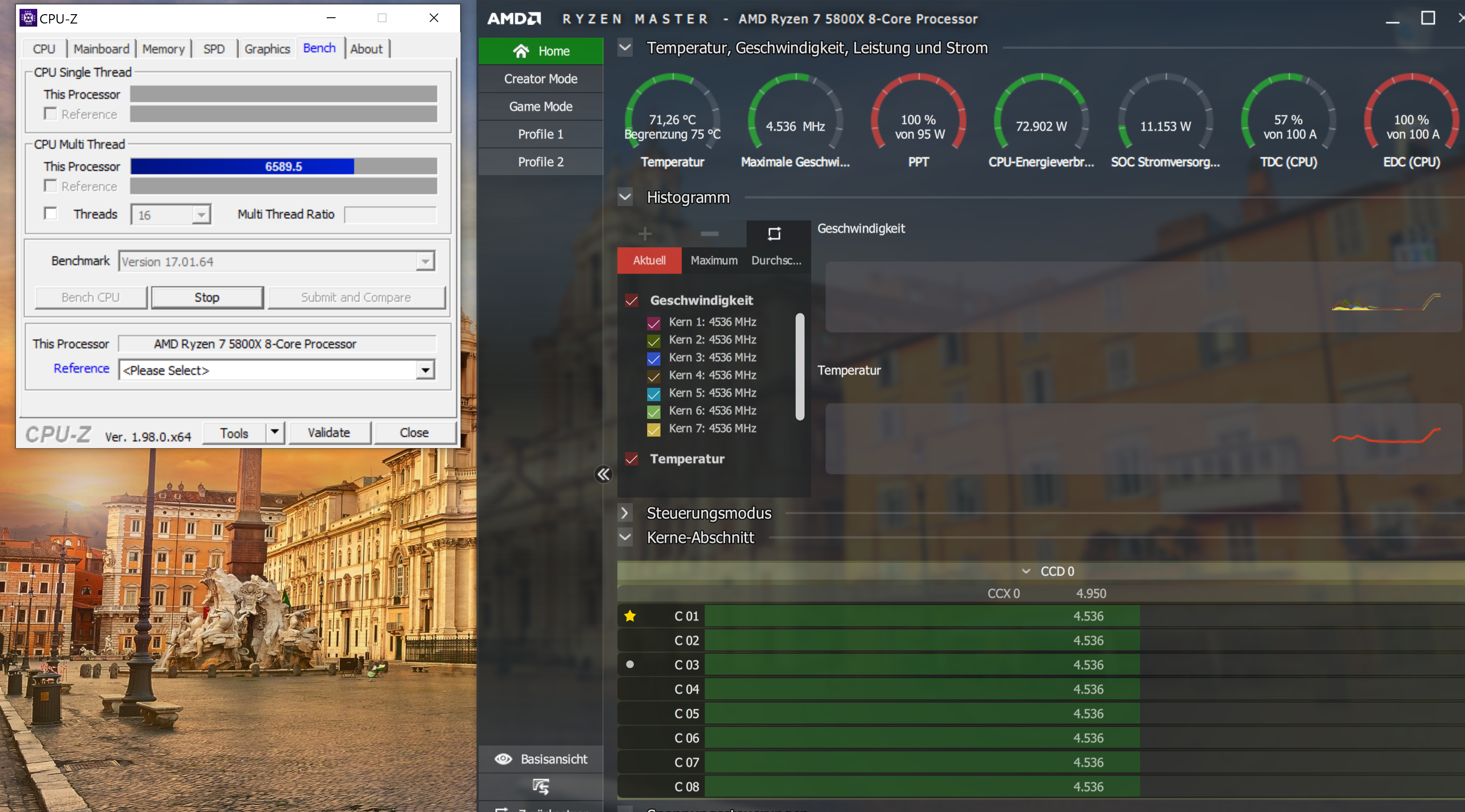Click the histogram plus zoom icon

point(645,234)
